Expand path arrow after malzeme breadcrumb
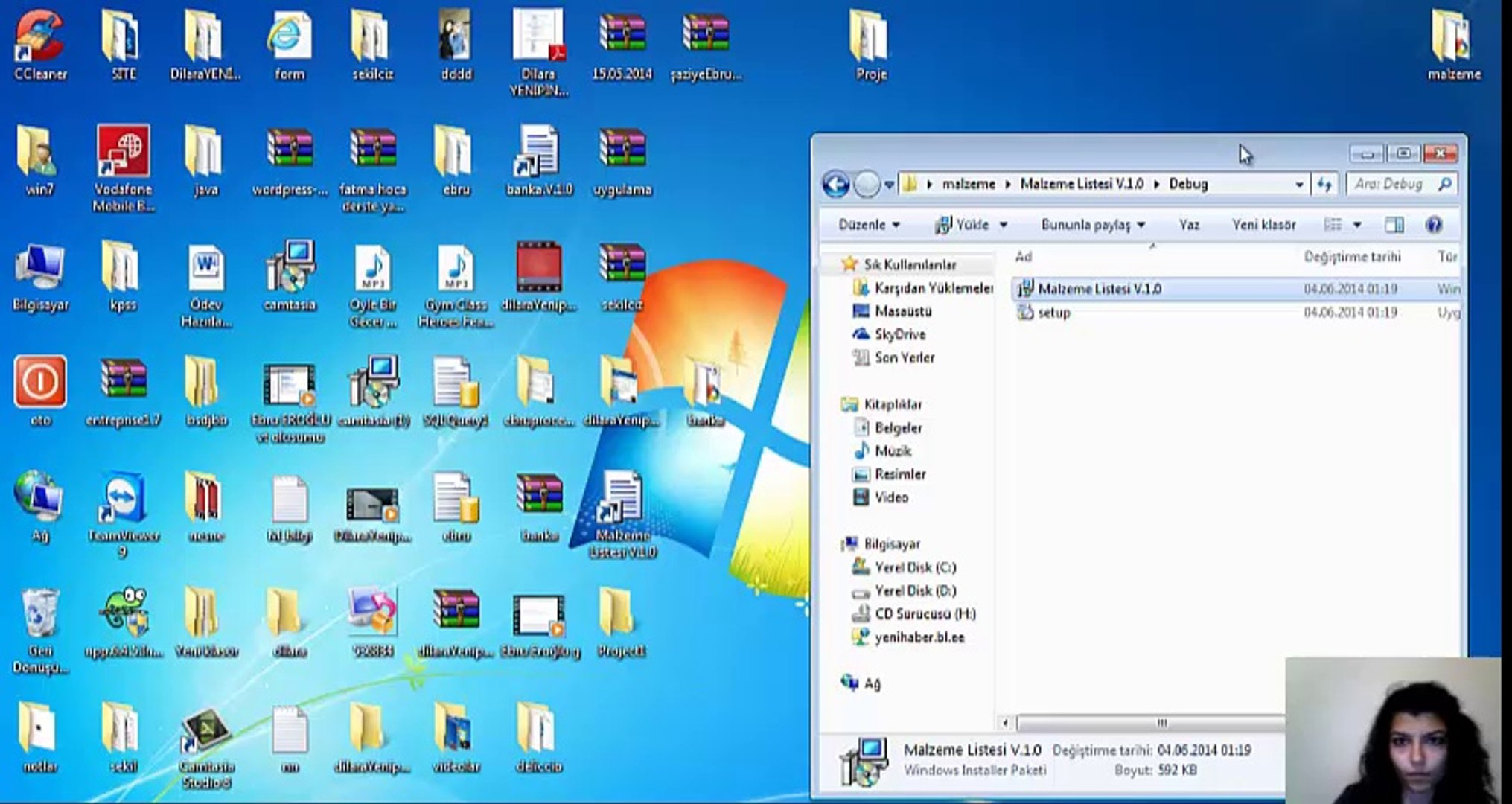 pyautogui.click(x=1007, y=184)
